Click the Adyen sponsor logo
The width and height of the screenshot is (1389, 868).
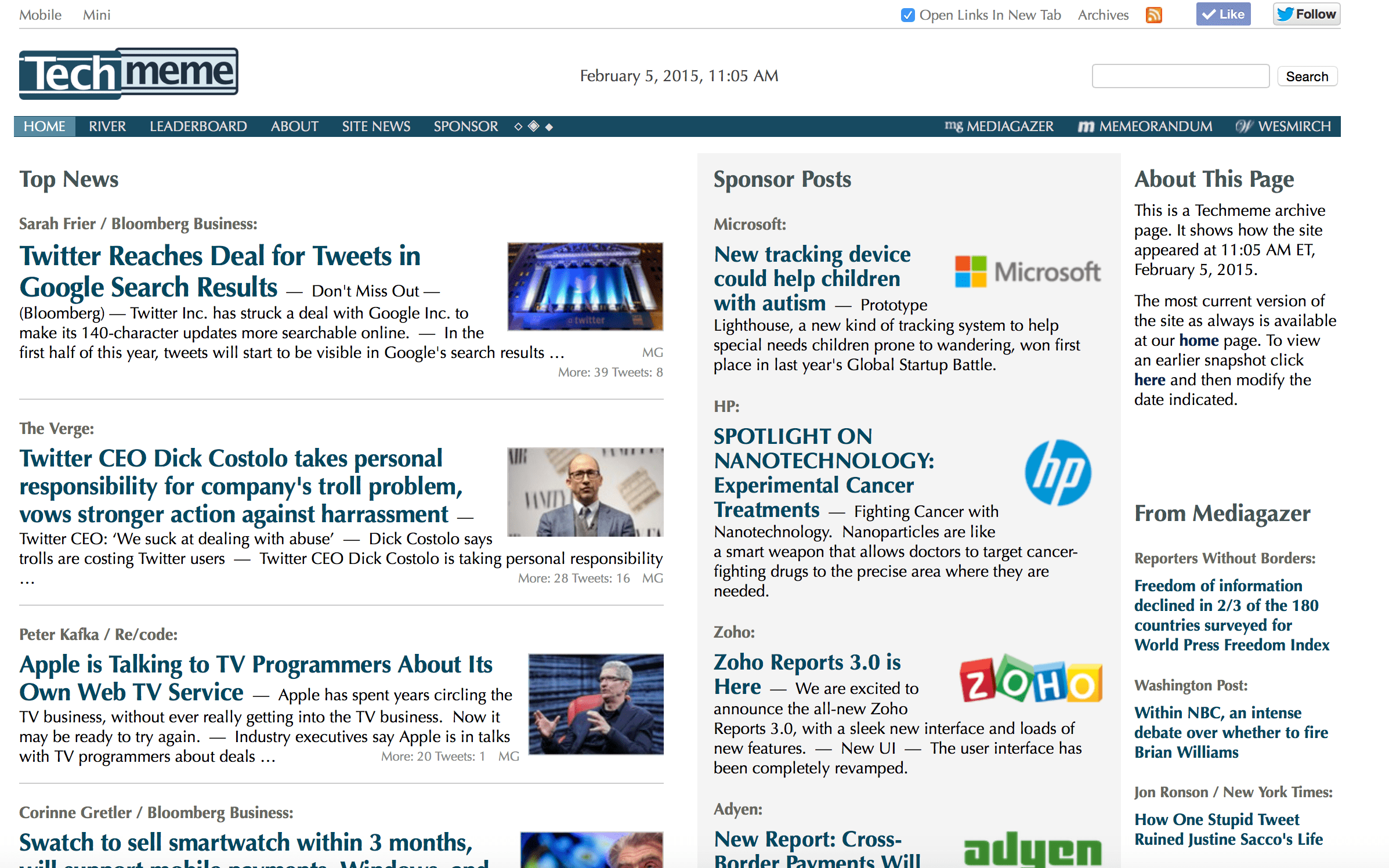pyautogui.click(x=1032, y=849)
